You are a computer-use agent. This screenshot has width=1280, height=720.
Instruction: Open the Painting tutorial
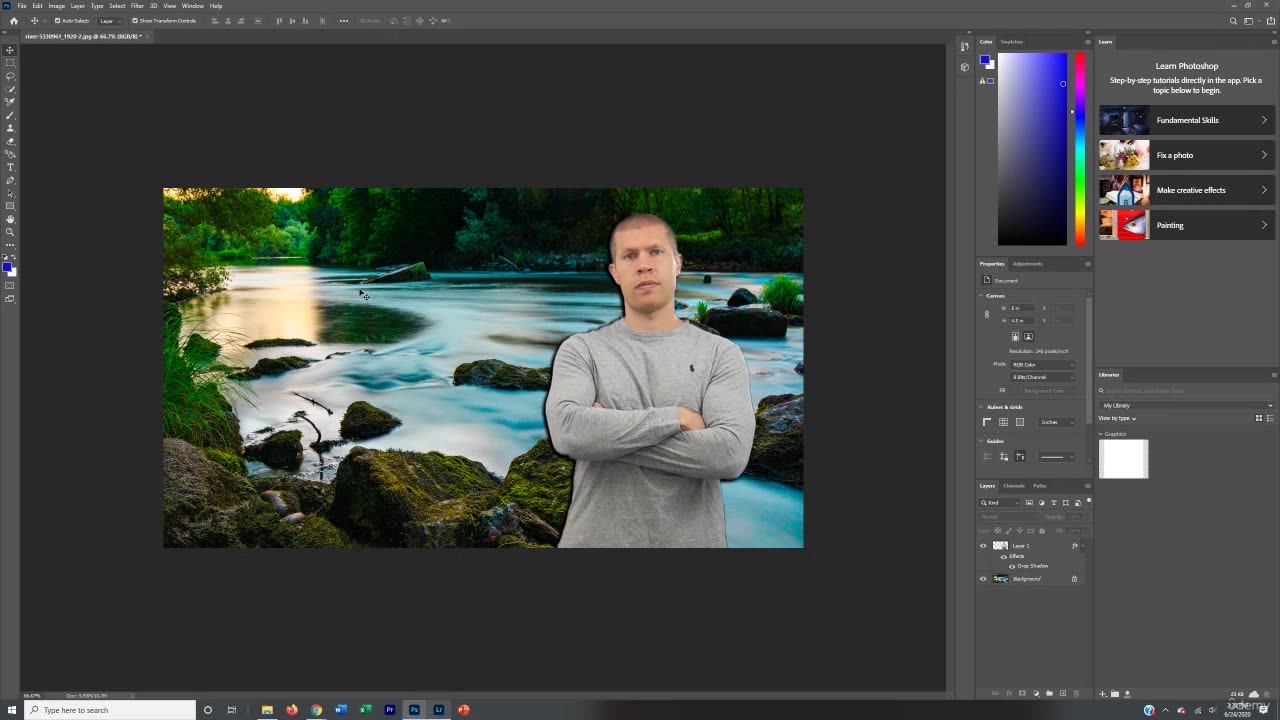pos(1187,225)
